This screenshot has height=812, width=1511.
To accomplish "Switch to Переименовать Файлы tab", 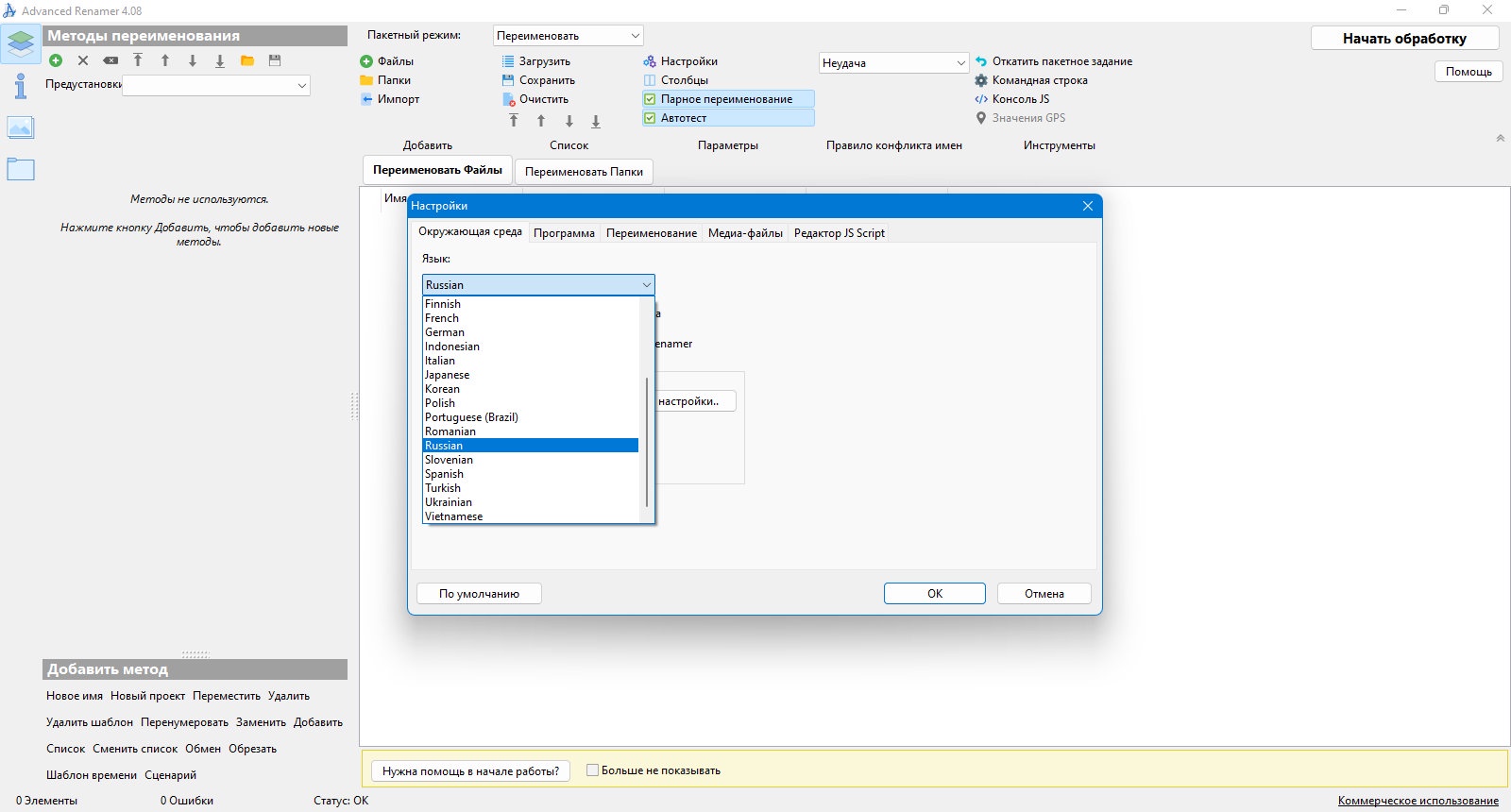I will pyautogui.click(x=437, y=170).
